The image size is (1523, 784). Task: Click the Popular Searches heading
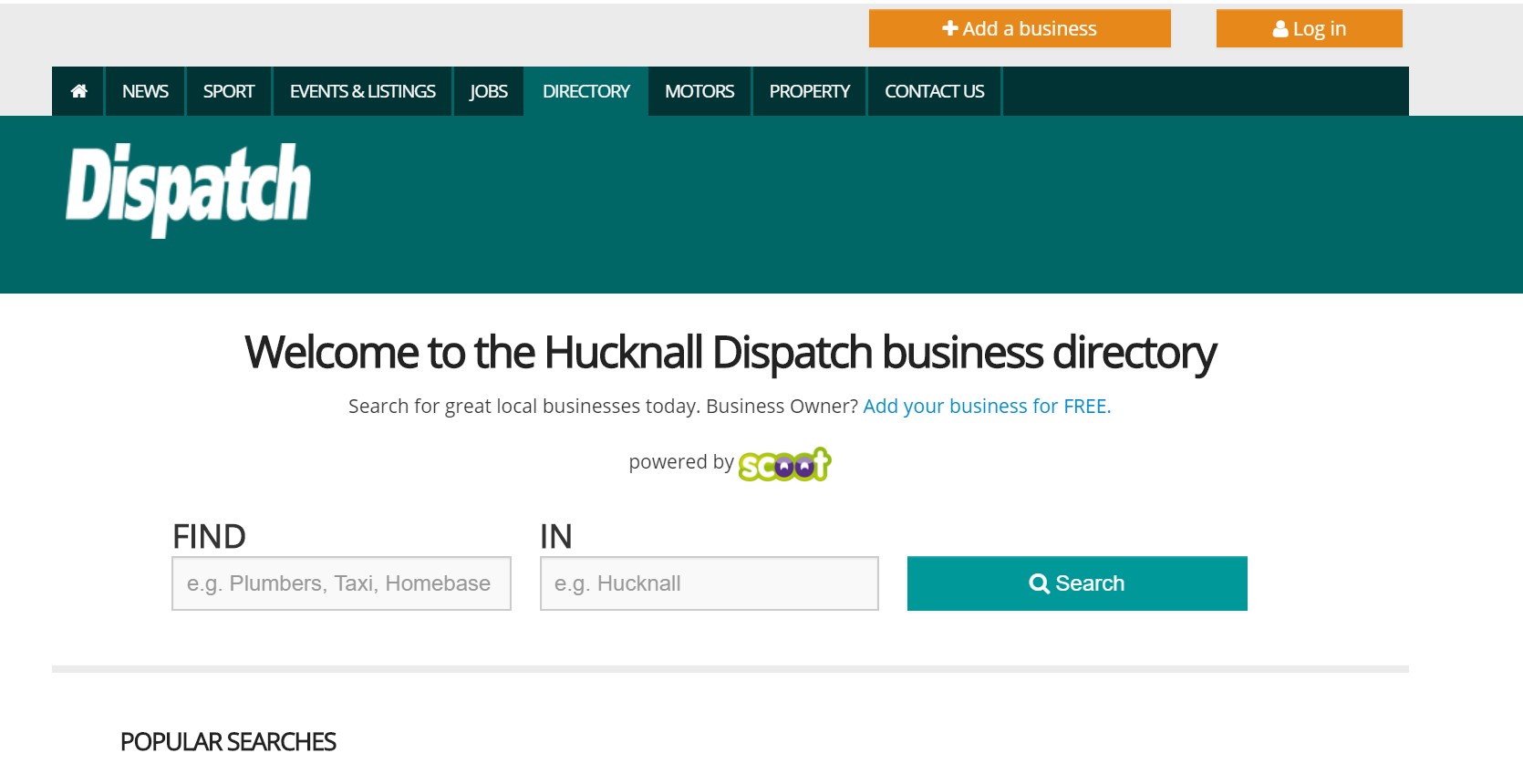point(228,742)
